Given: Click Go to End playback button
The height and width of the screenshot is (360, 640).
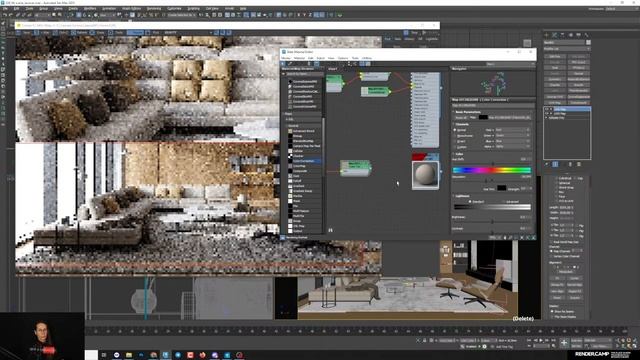Looking at the screenshot, I should click(553, 340).
